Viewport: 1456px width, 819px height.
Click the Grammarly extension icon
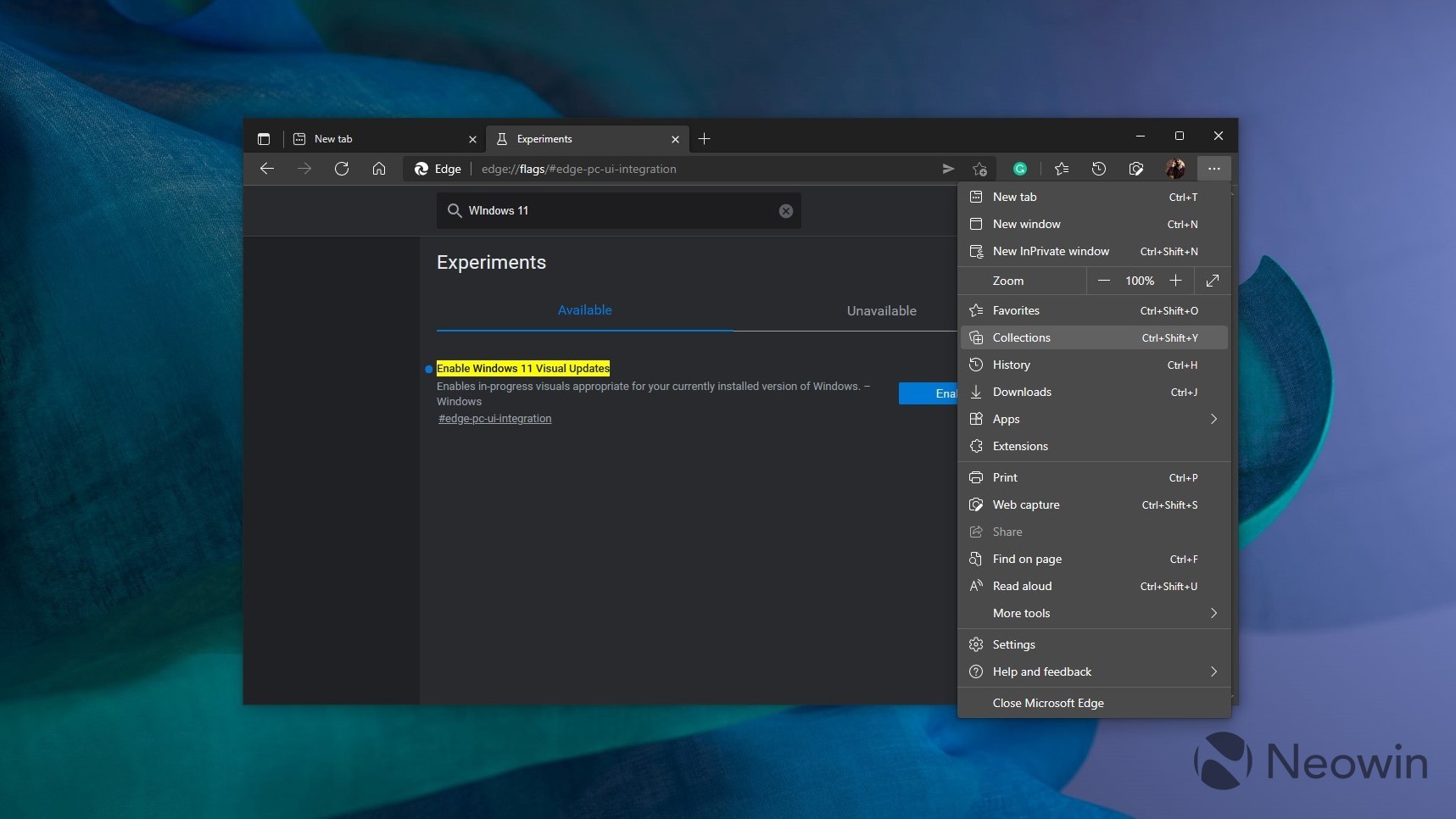coord(1020,169)
